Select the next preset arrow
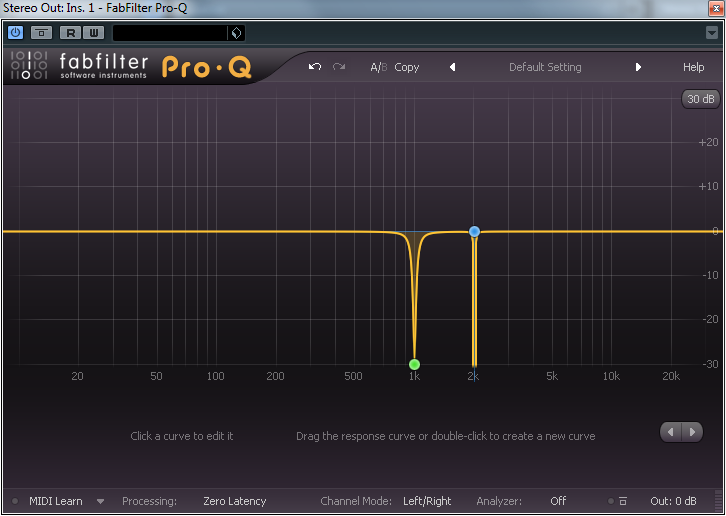Image resolution: width=726 pixels, height=516 pixels. [x=638, y=67]
